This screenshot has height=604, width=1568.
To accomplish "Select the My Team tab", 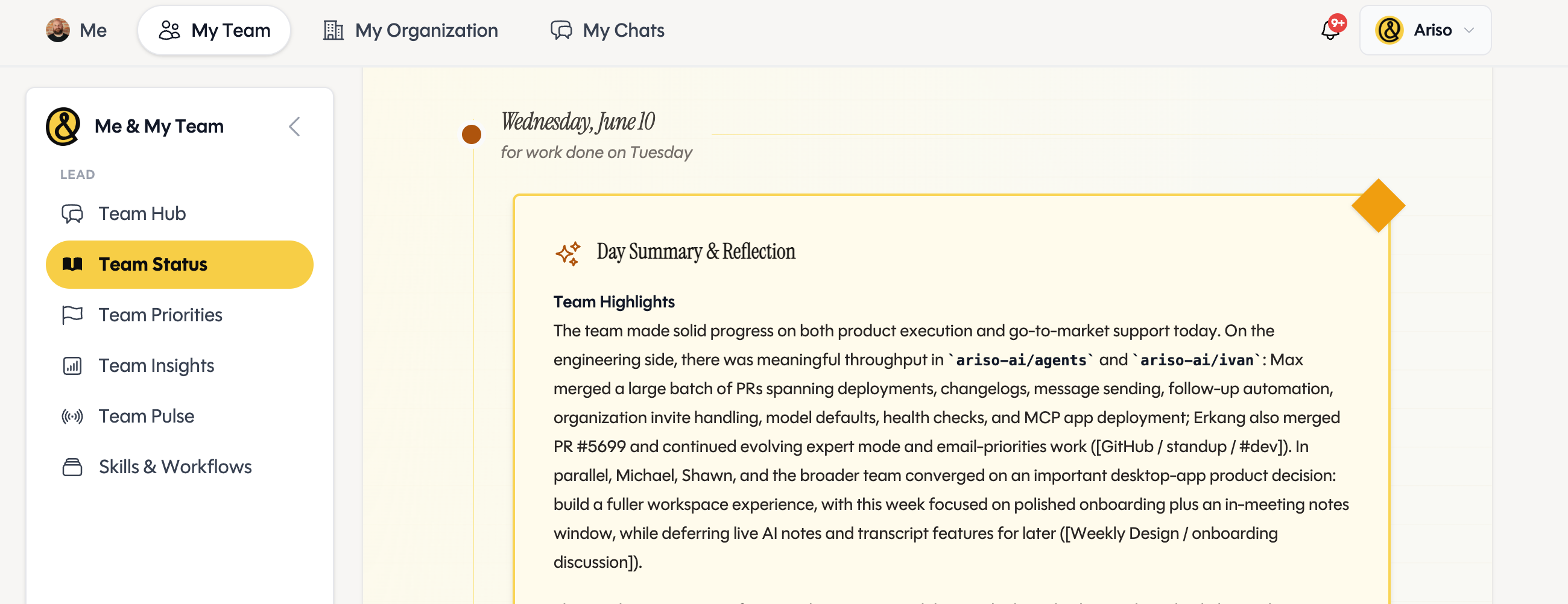I will tap(214, 30).
